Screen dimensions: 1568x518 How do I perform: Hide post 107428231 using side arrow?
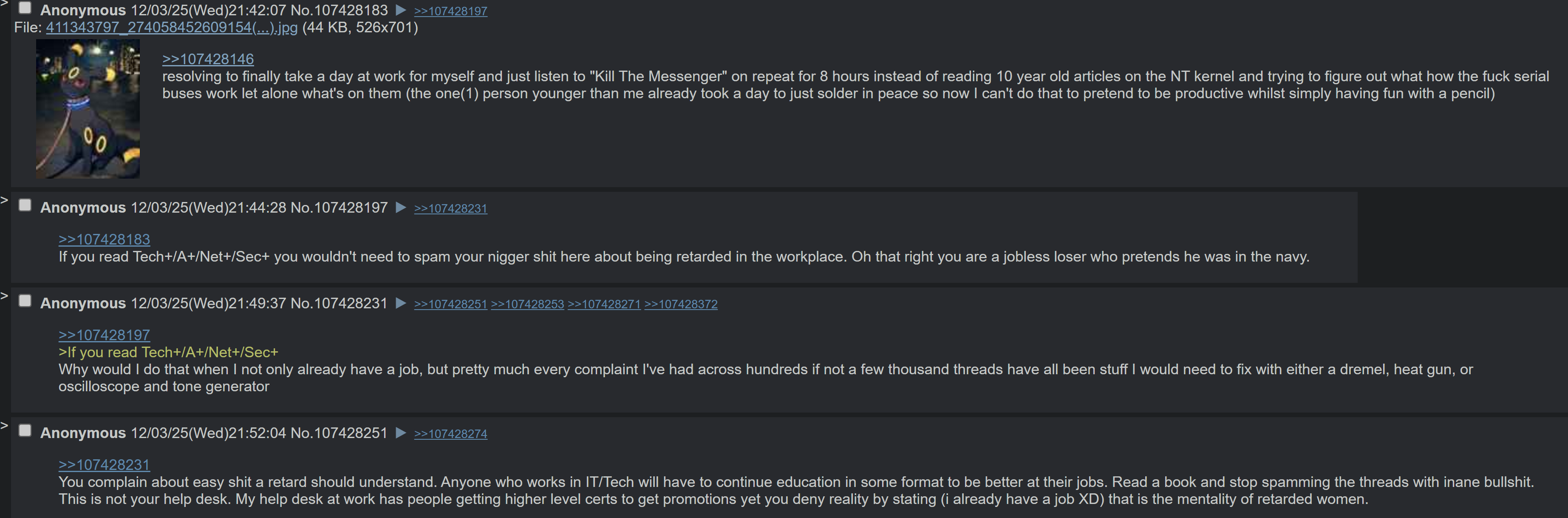pyautogui.click(x=4, y=296)
